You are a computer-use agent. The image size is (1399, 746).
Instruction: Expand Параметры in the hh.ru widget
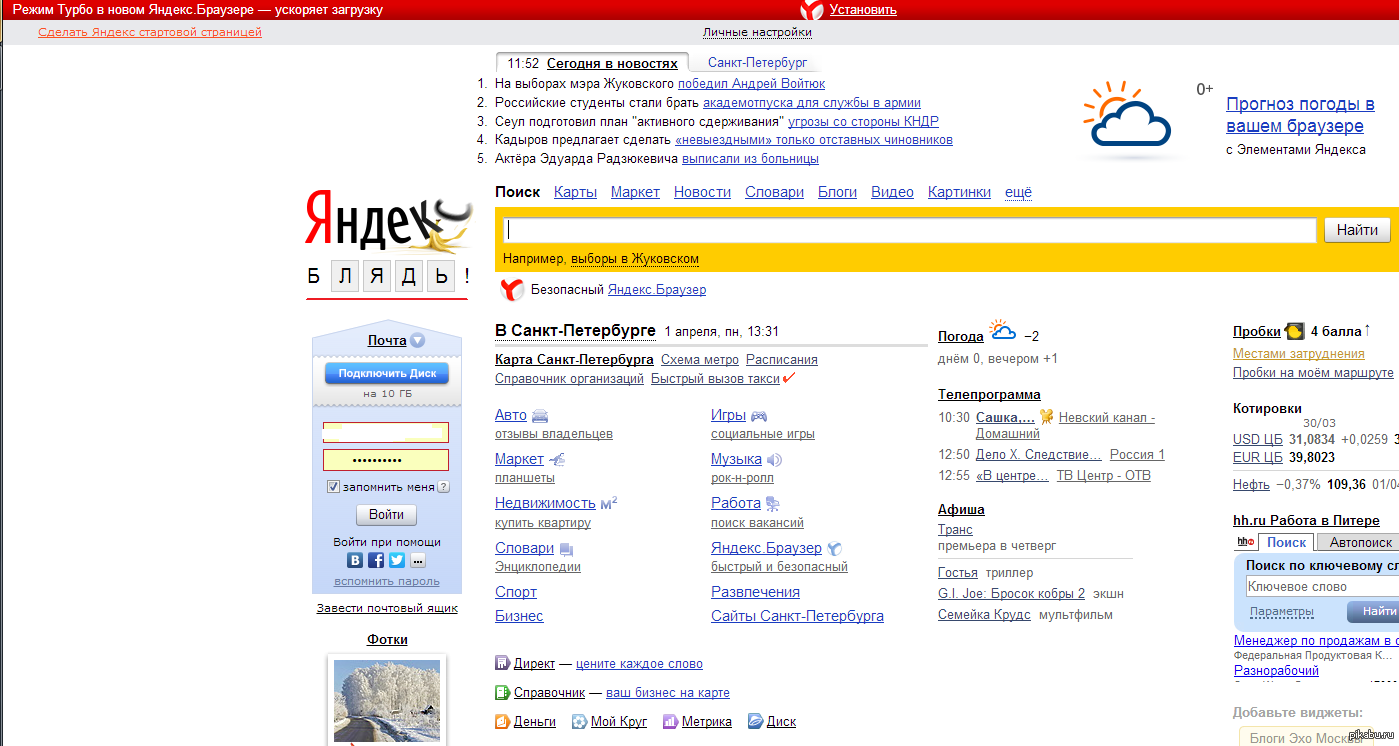click(1282, 612)
